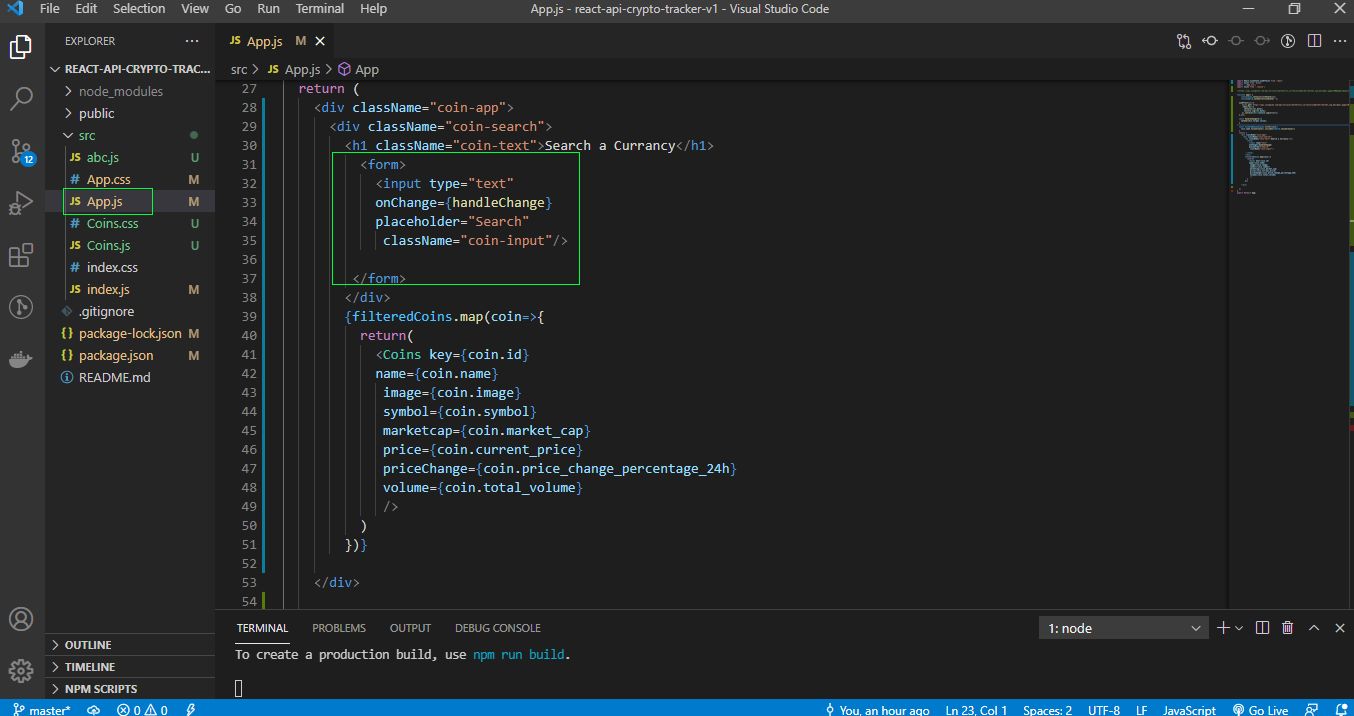Open Explorer Views and More Actions ellipsis
Viewport: 1354px width, 716px height.
pos(192,41)
